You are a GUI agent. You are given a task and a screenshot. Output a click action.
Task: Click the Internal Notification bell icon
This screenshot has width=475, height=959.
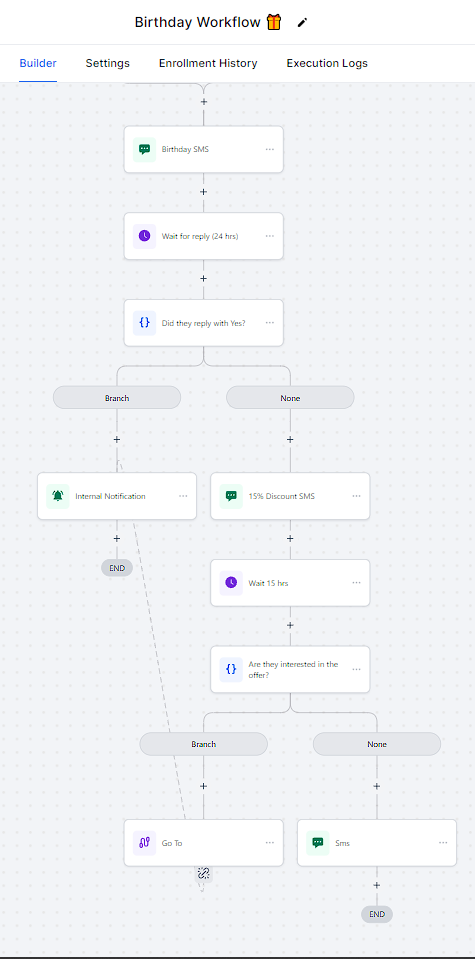click(57, 496)
